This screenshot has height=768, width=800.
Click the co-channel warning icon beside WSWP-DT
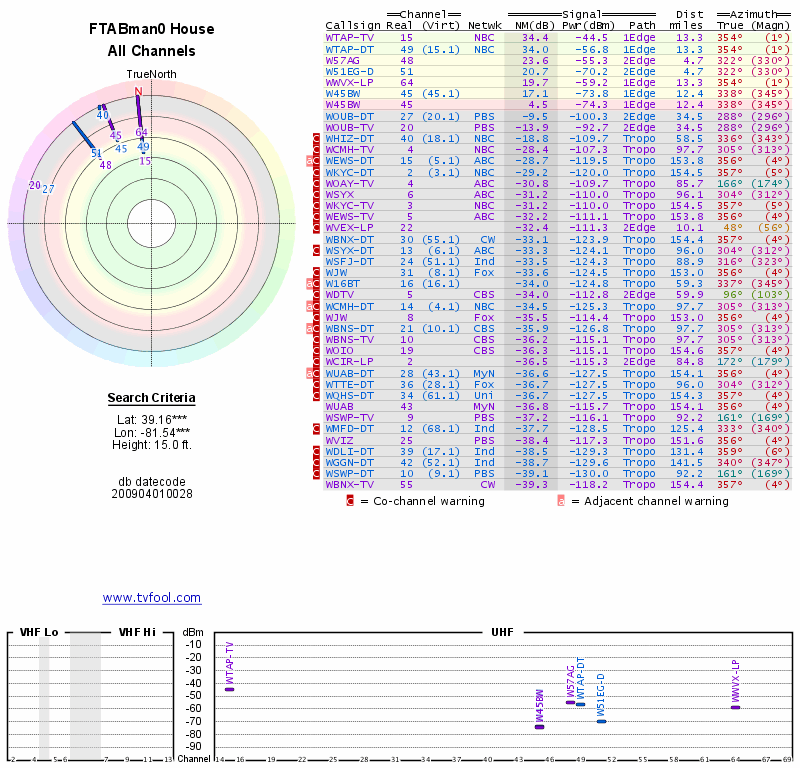click(x=316, y=474)
